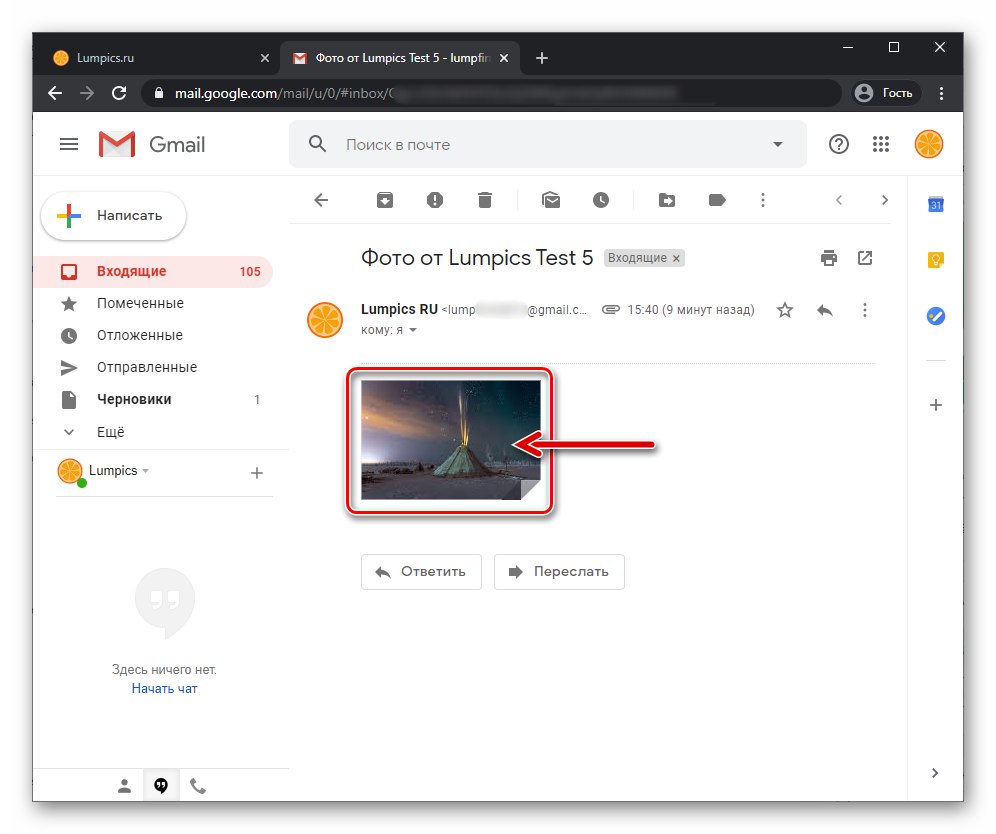Switch to Contacts tab at bottom
The image size is (996, 834).
coord(124,786)
